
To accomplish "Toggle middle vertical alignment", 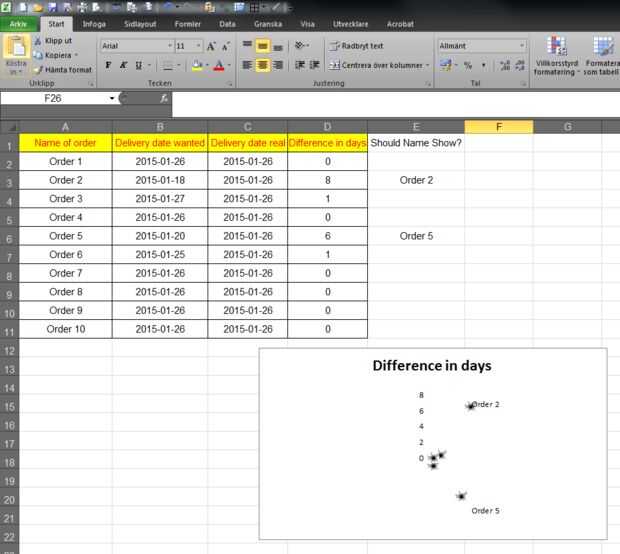I will click(263, 46).
